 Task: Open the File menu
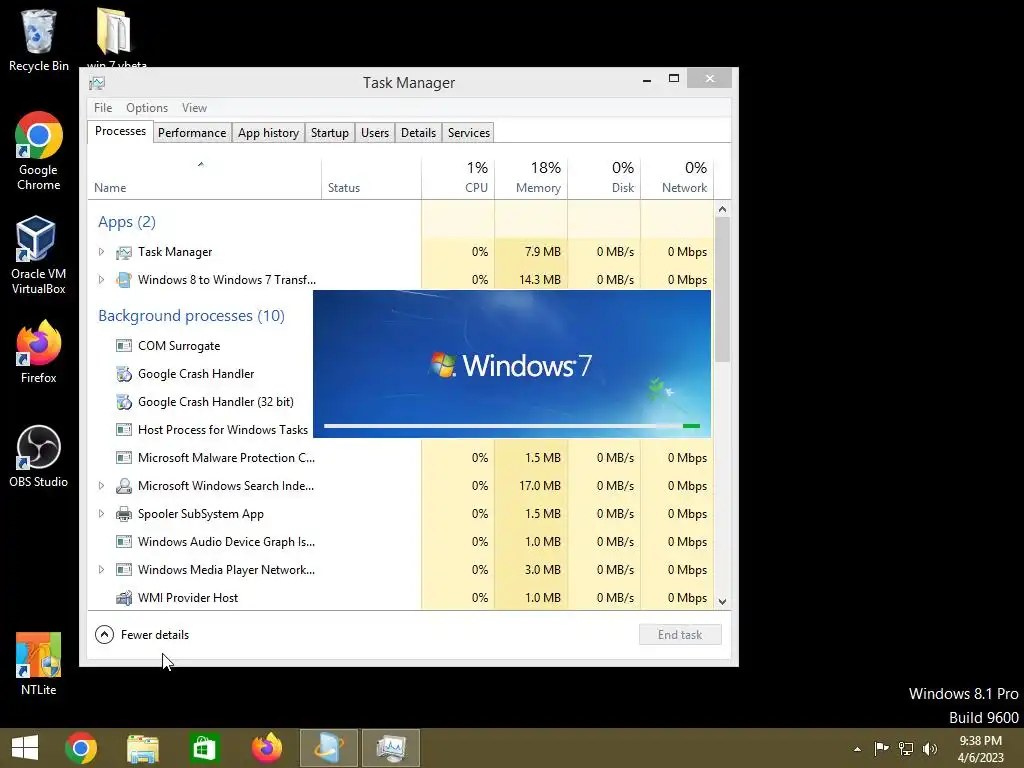pyautogui.click(x=103, y=108)
